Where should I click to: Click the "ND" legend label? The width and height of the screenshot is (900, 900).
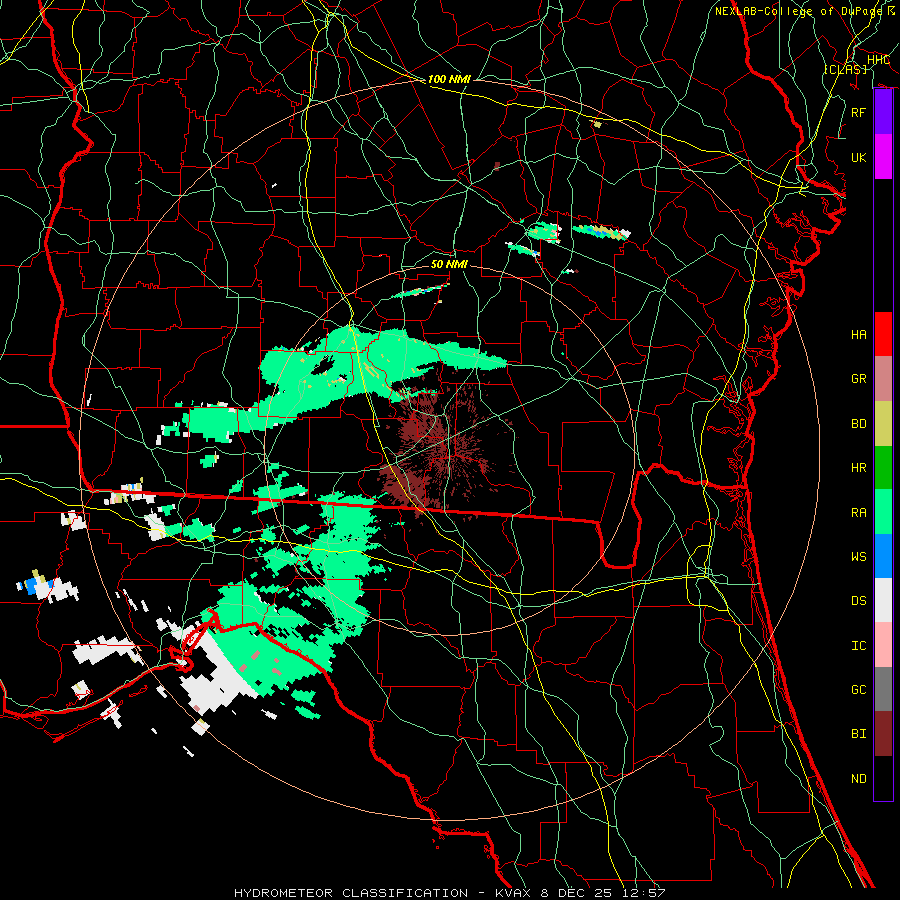click(858, 779)
